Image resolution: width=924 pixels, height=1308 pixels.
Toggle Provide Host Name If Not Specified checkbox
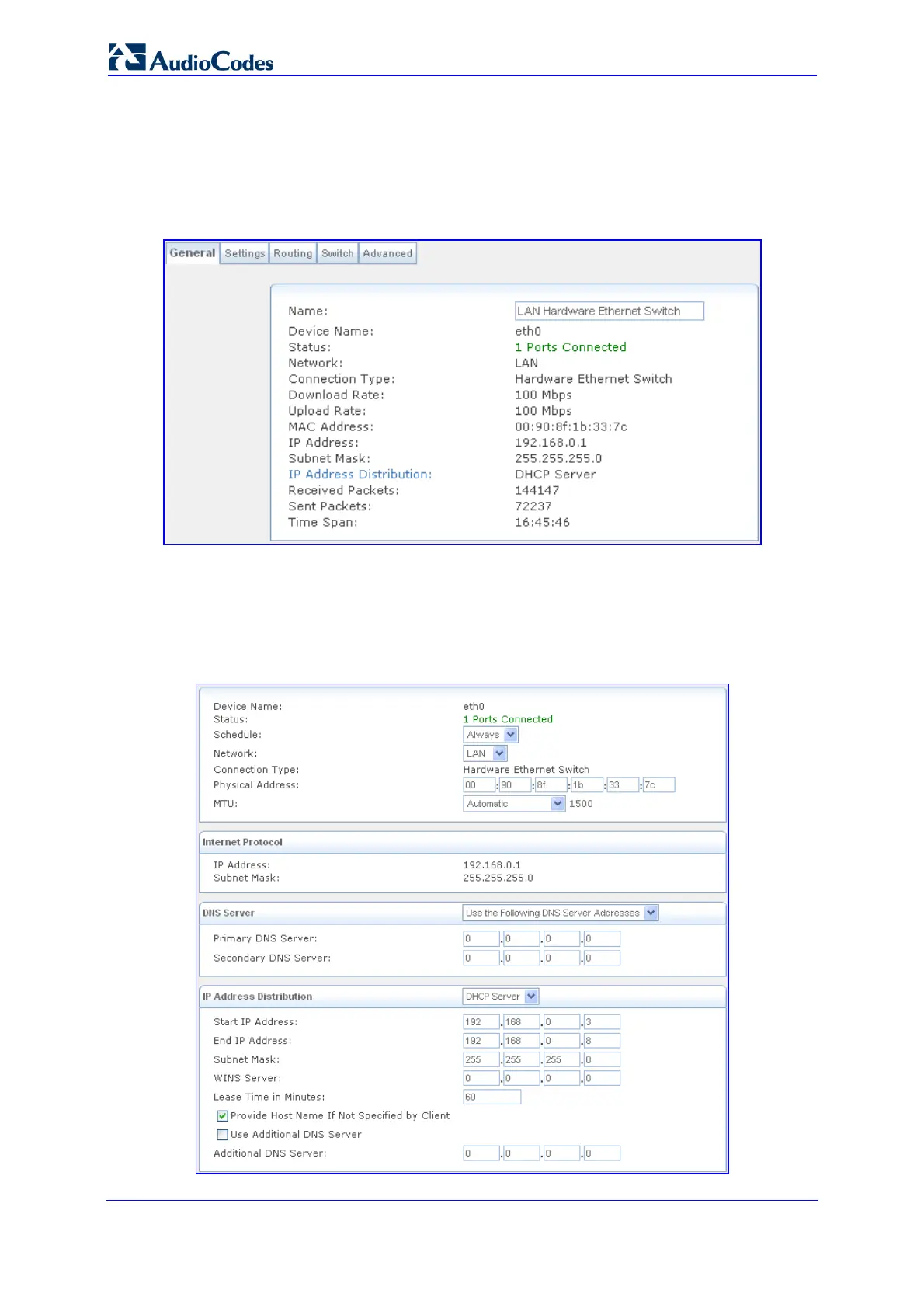[x=222, y=1116]
